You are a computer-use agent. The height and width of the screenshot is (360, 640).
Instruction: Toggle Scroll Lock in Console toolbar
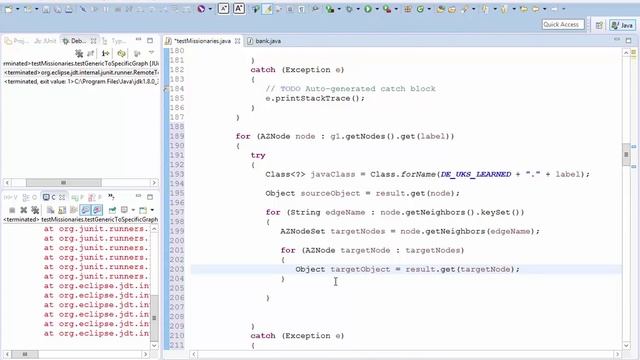click(x=62, y=210)
